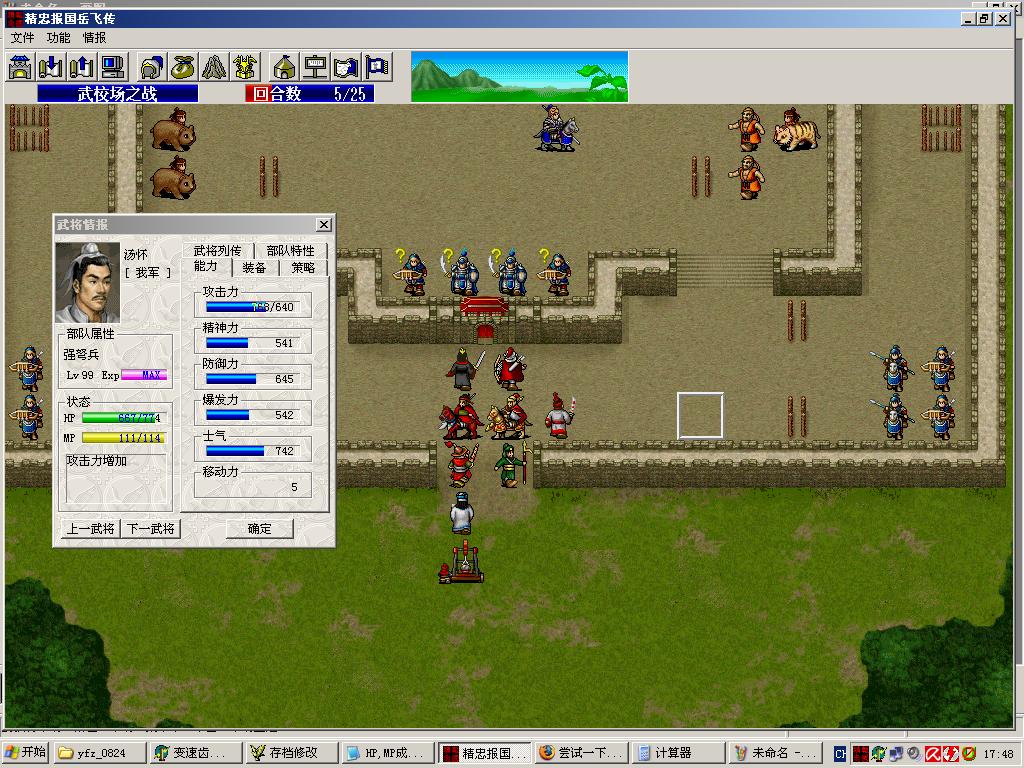Switch to the 未命名 taskbar window

[x=773, y=753]
